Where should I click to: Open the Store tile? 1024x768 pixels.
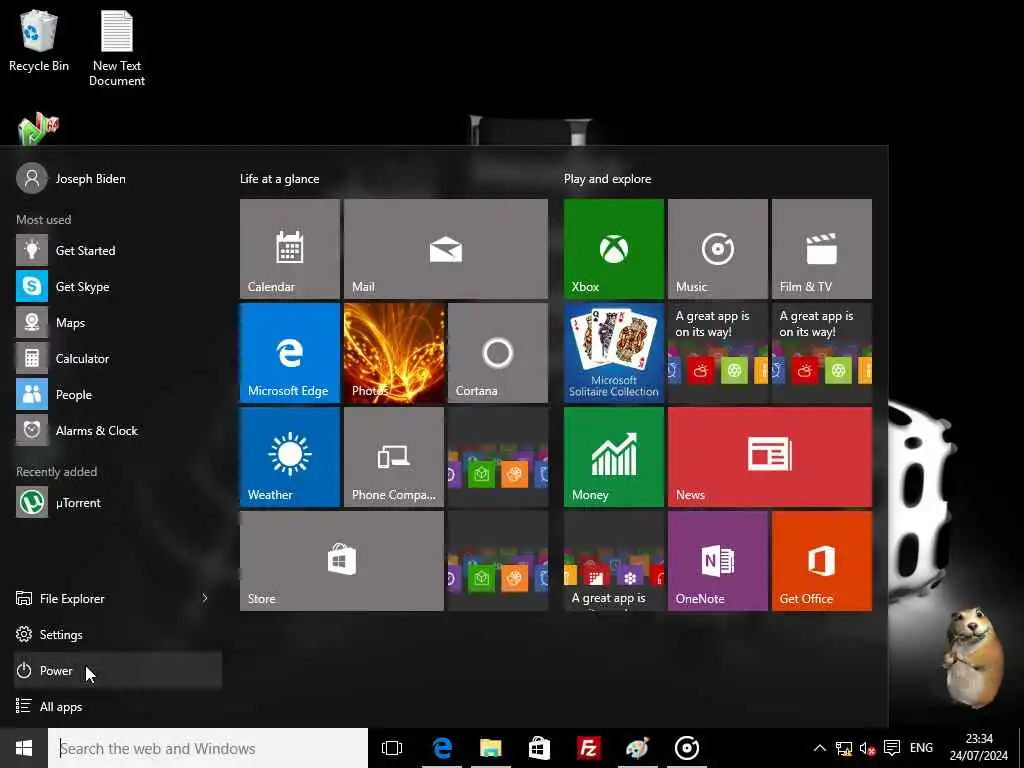coord(342,560)
